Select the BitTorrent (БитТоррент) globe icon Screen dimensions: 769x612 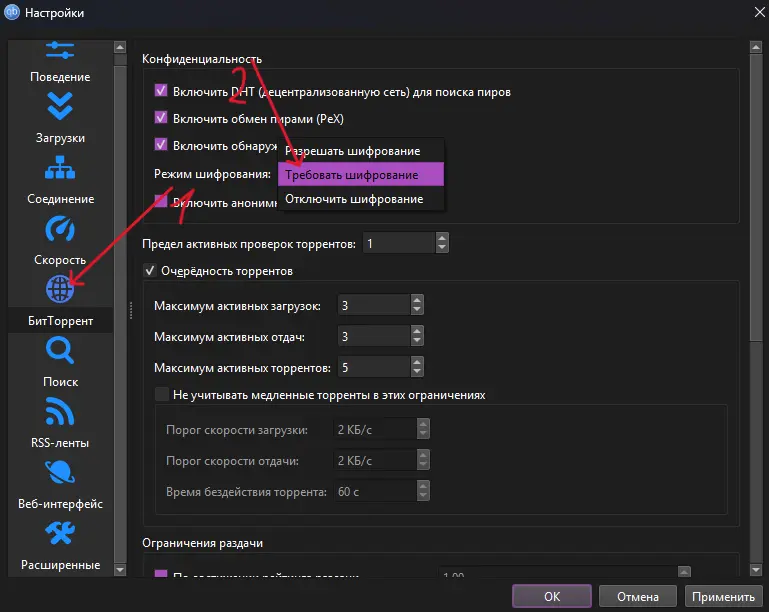coord(60,289)
